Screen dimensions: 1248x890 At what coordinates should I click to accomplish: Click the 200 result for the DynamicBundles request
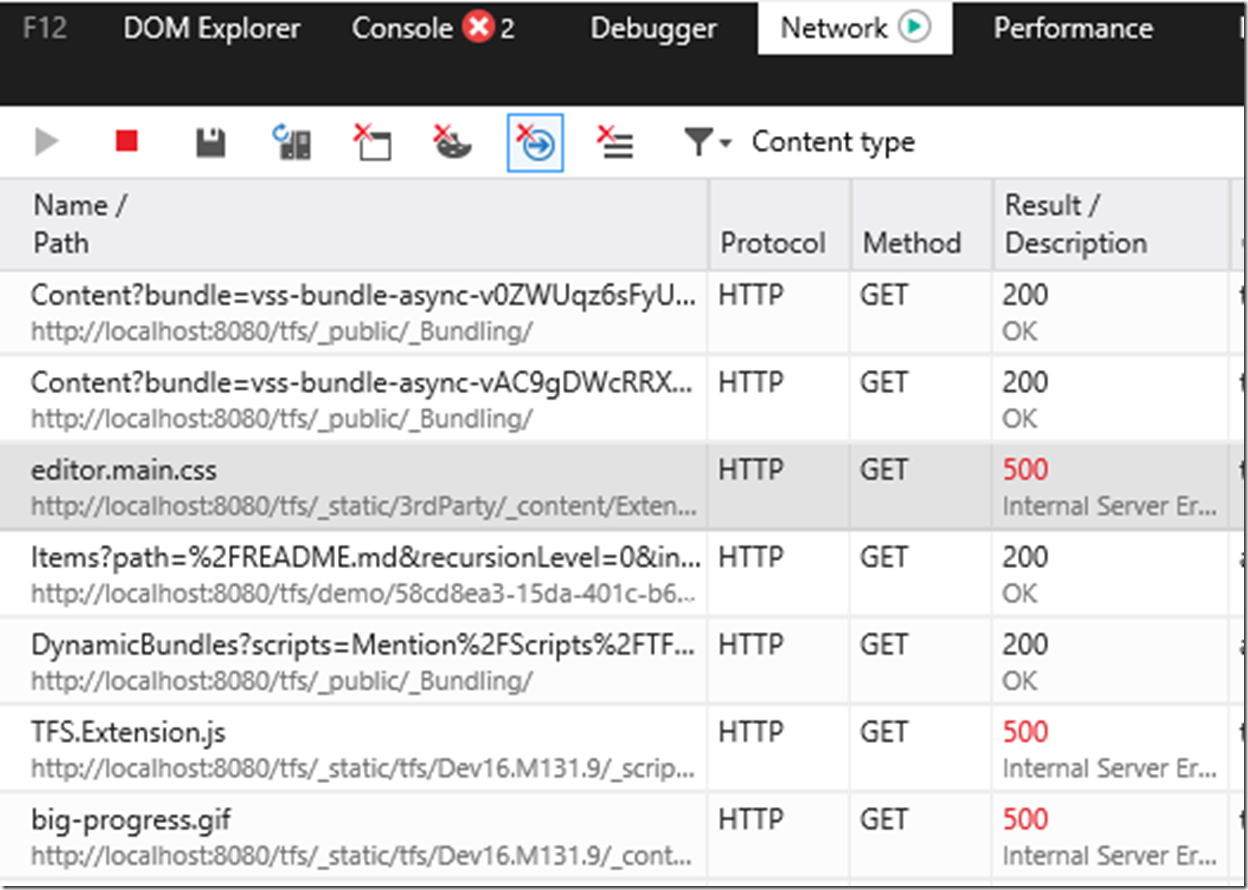(x=1026, y=644)
